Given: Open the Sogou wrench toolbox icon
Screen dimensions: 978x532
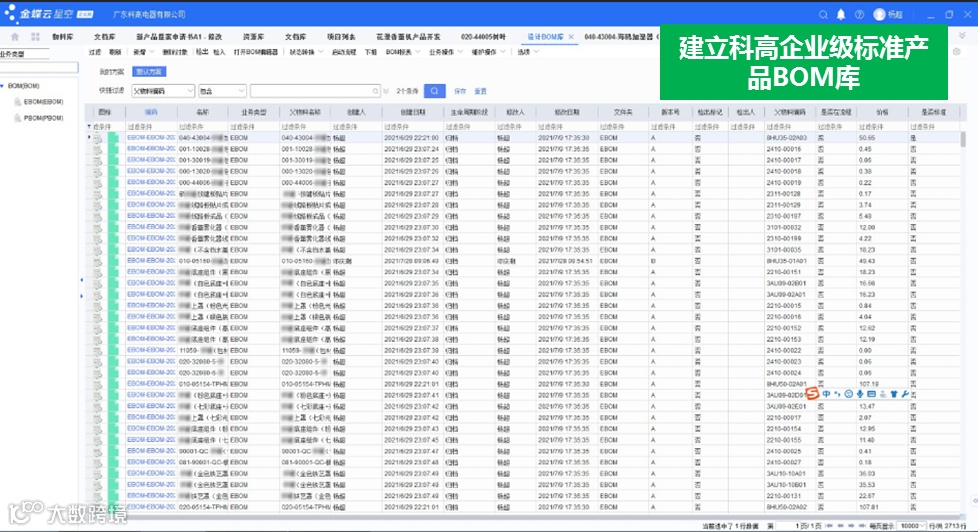Looking at the screenshot, I should coord(905,394).
